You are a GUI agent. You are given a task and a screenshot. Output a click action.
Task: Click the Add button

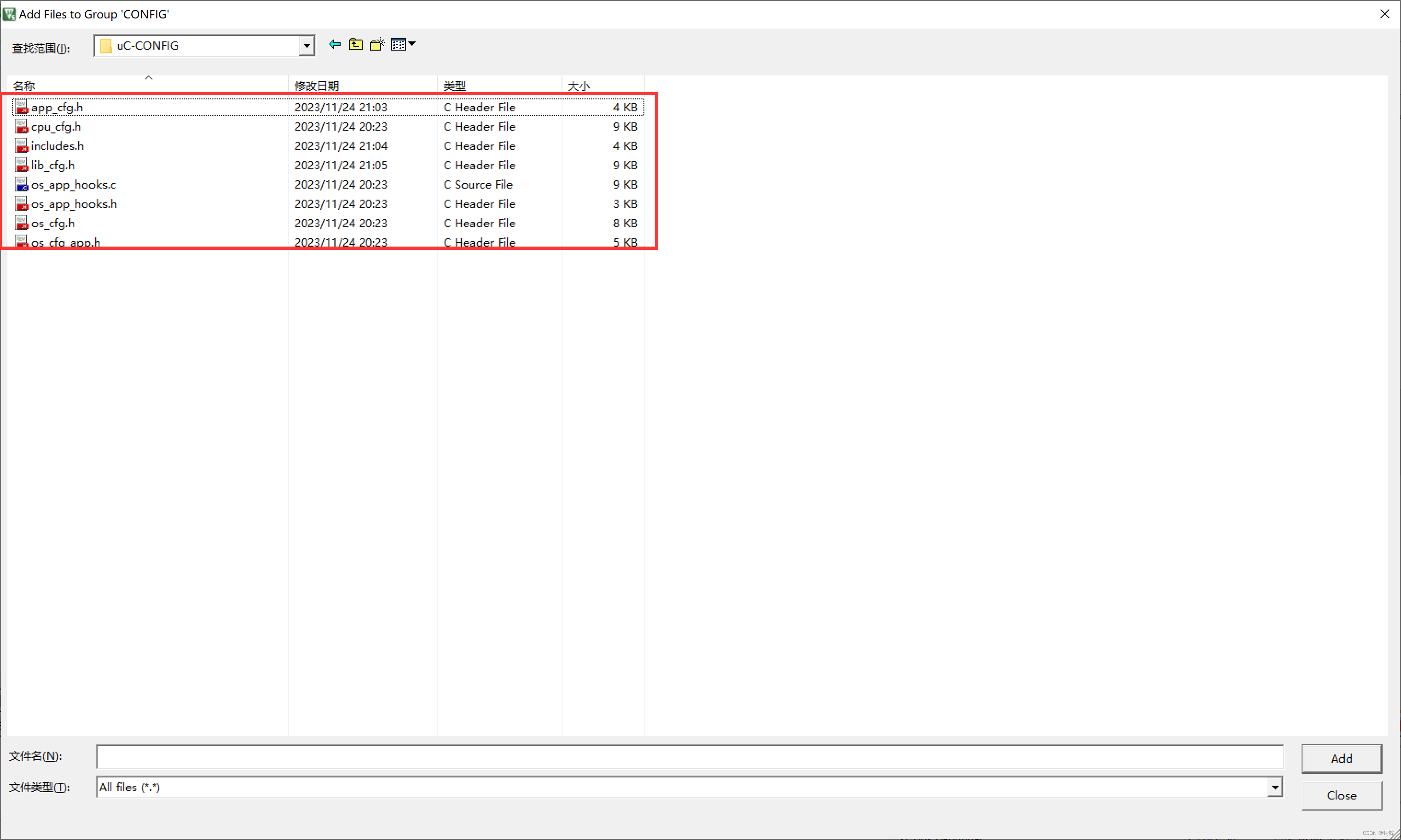coord(1341,759)
